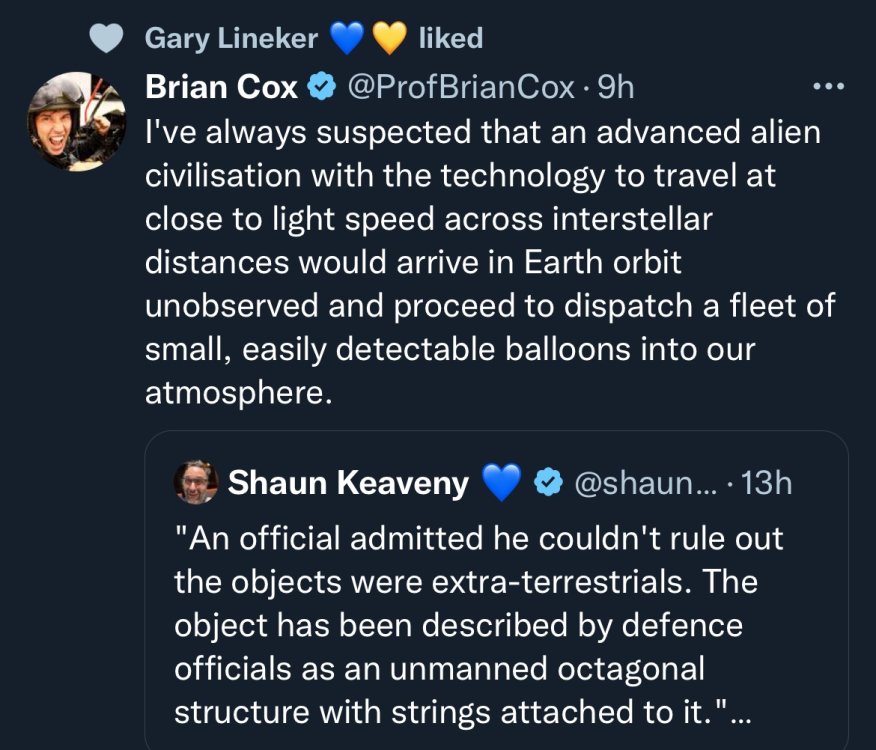Click blue heart emoji beside Shaun Keaveny
Image resolution: width=876 pixels, height=750 pixels.
[x=502, y=484]
